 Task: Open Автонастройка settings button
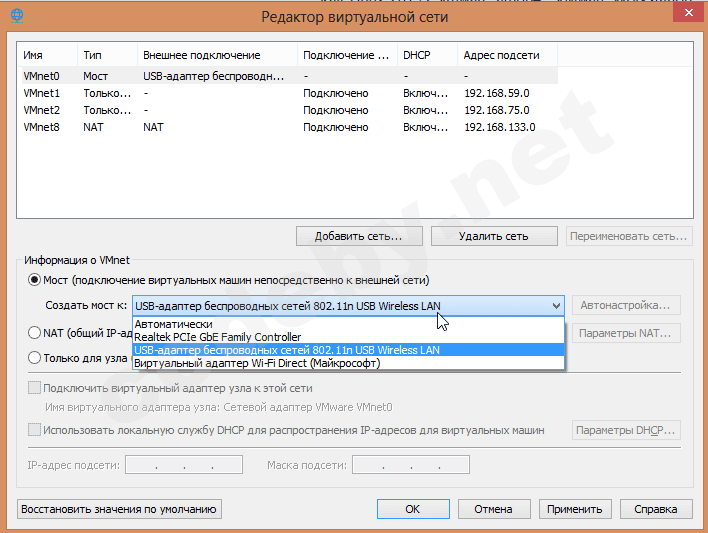click(626, 305)
